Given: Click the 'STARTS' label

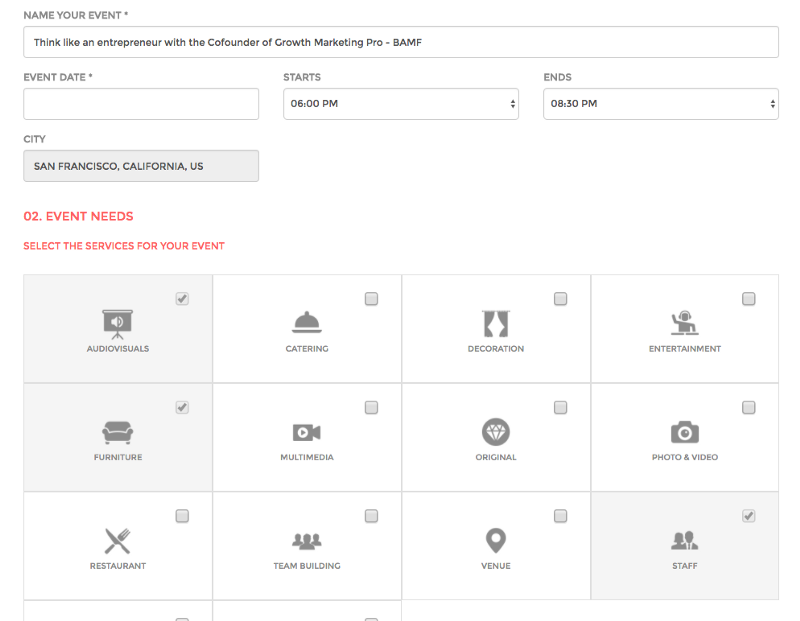Looking at the screenshot, I should click(302, 77).
